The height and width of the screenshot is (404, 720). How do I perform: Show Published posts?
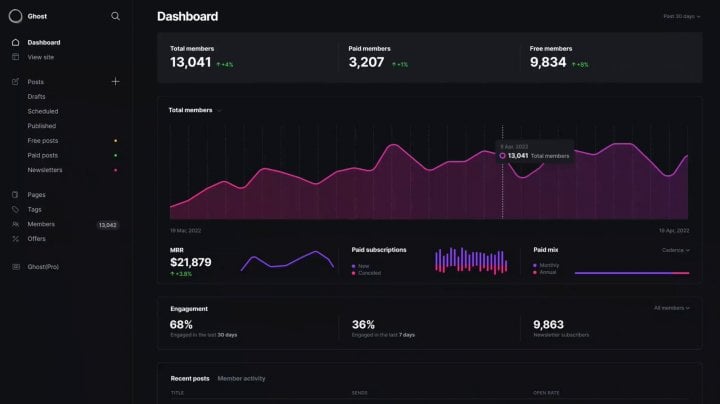click(41, 126)
